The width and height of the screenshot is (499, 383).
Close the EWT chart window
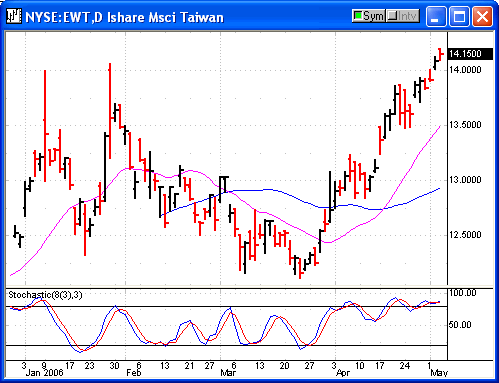[482, 16]
